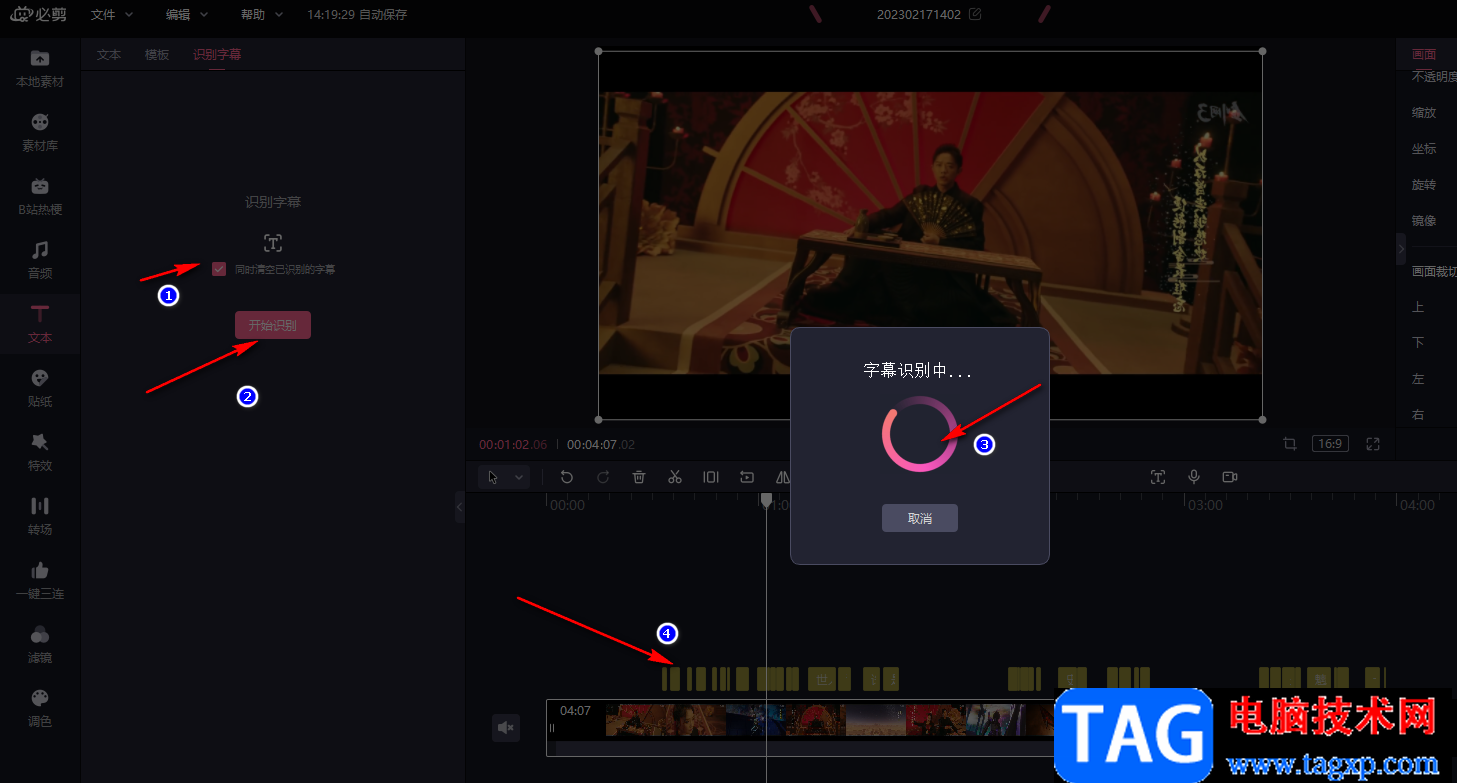The height and width of the screenshot is (783, 1457).
Task: Click the trim icon next to scissors
Action: coord(711,477)
